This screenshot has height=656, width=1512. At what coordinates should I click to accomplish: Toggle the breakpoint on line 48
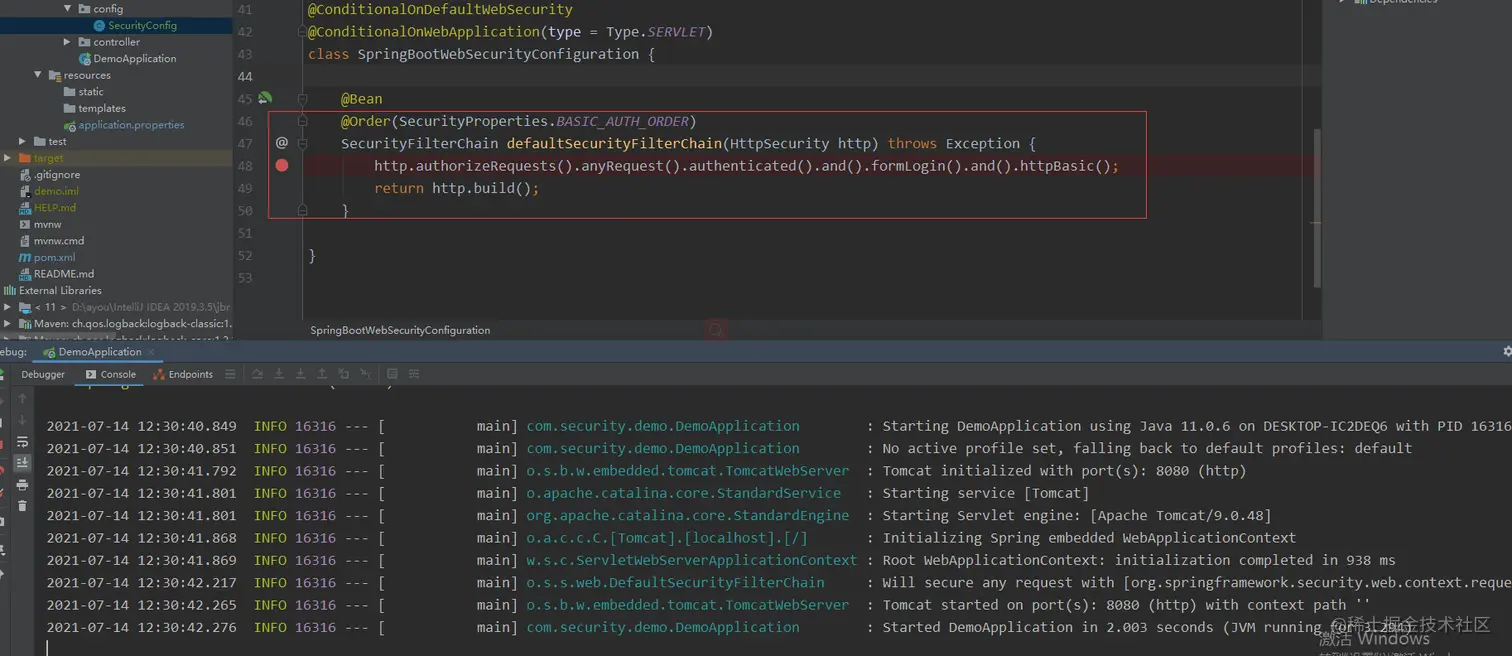pos(282,165)
